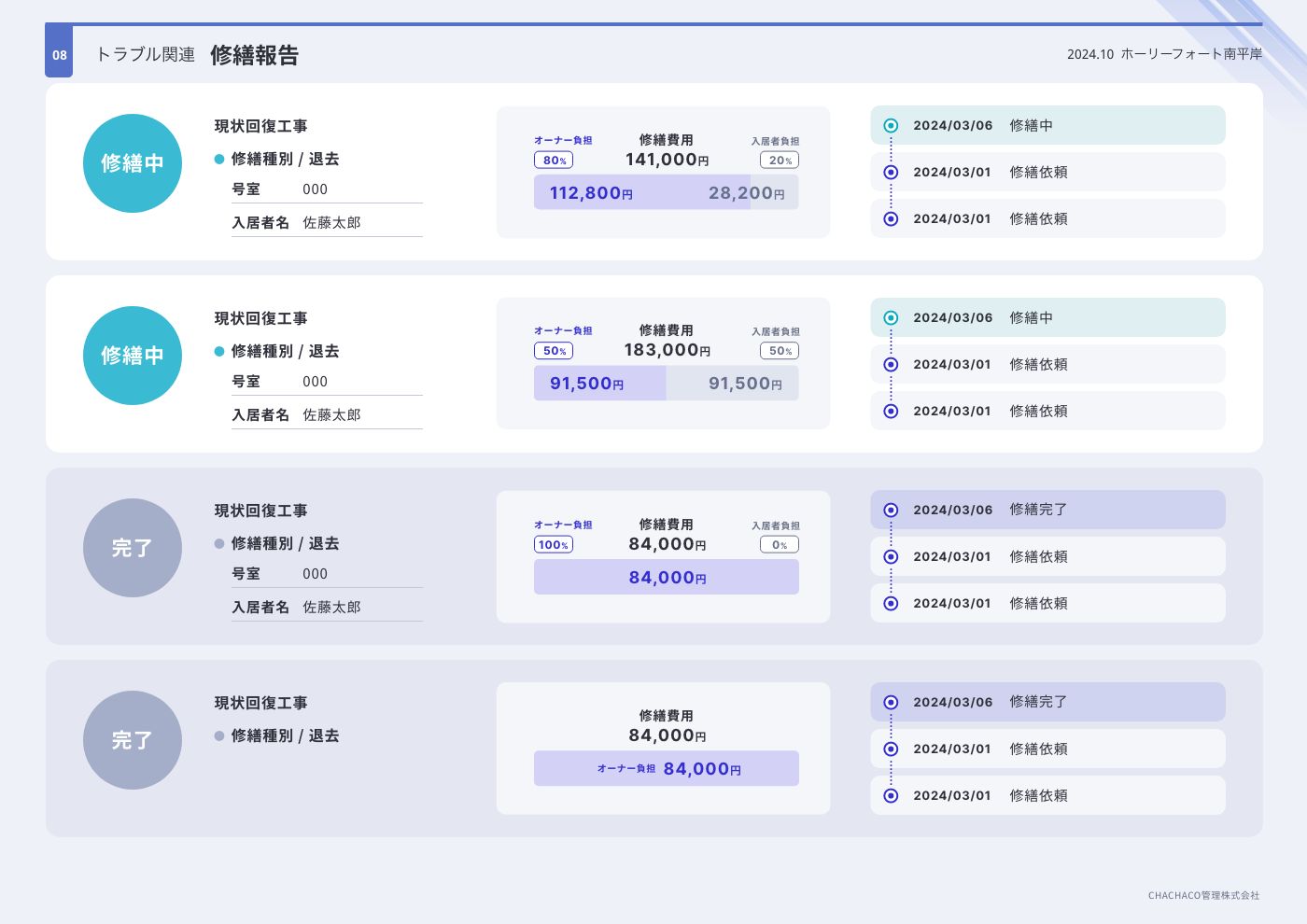
Task: Select the 20% tenant share badge
Action: pos(780,161)
